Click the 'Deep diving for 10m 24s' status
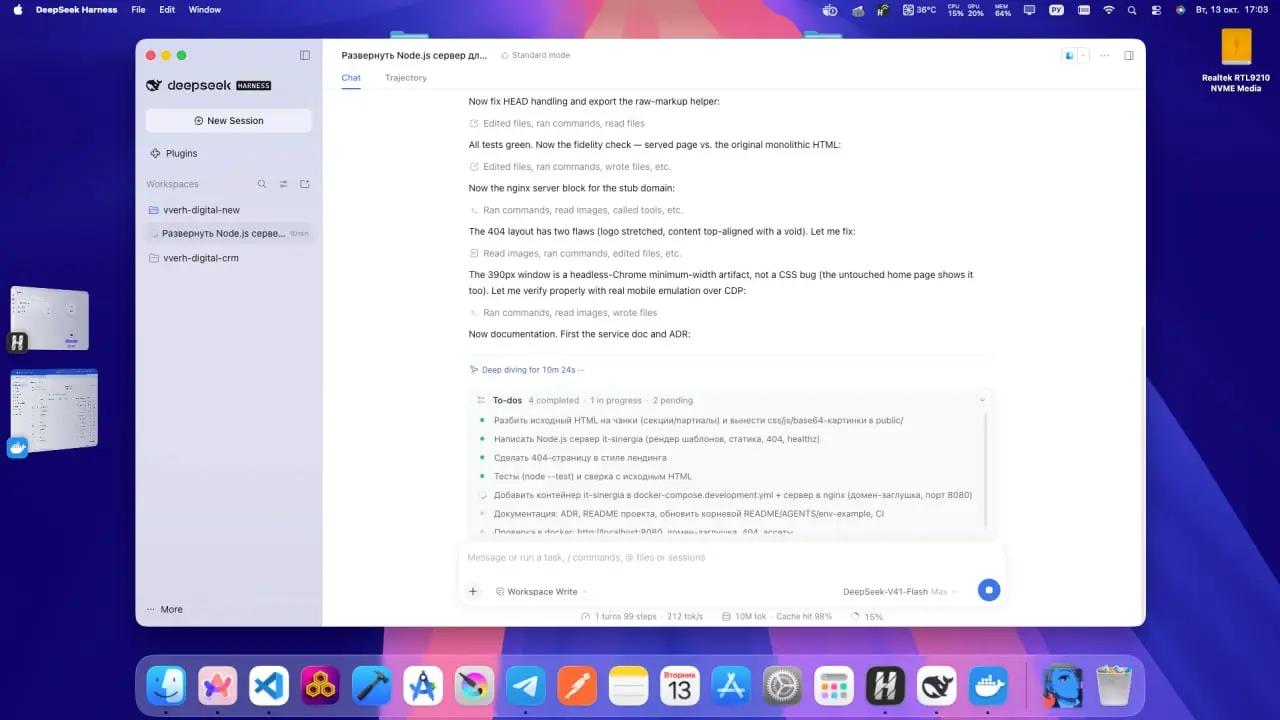Image resolution: width=1280 pixels, height=720 pixels. (x=526, y=370)
